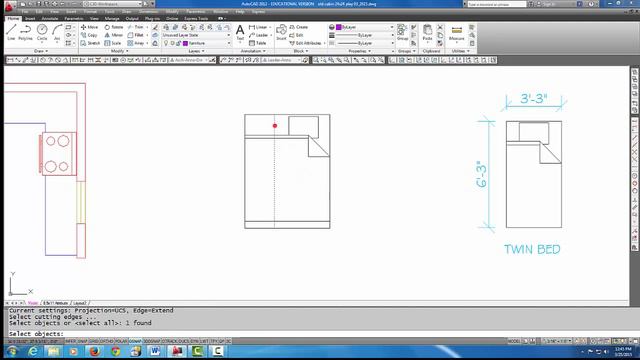
Task: Click the Mirror tool
Action: (113, 35)
